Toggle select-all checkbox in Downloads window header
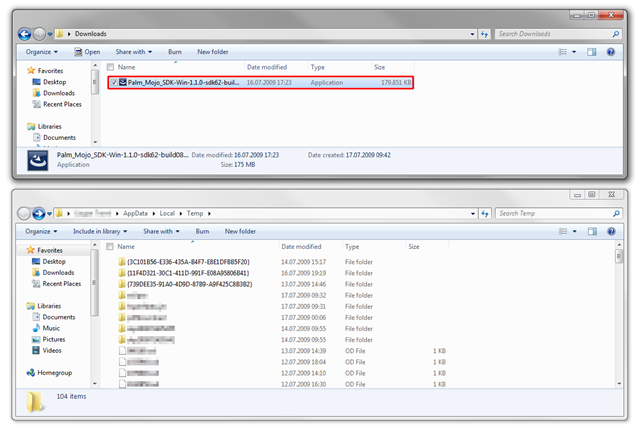This screenshot has height=431, width=640. point(110,67)
